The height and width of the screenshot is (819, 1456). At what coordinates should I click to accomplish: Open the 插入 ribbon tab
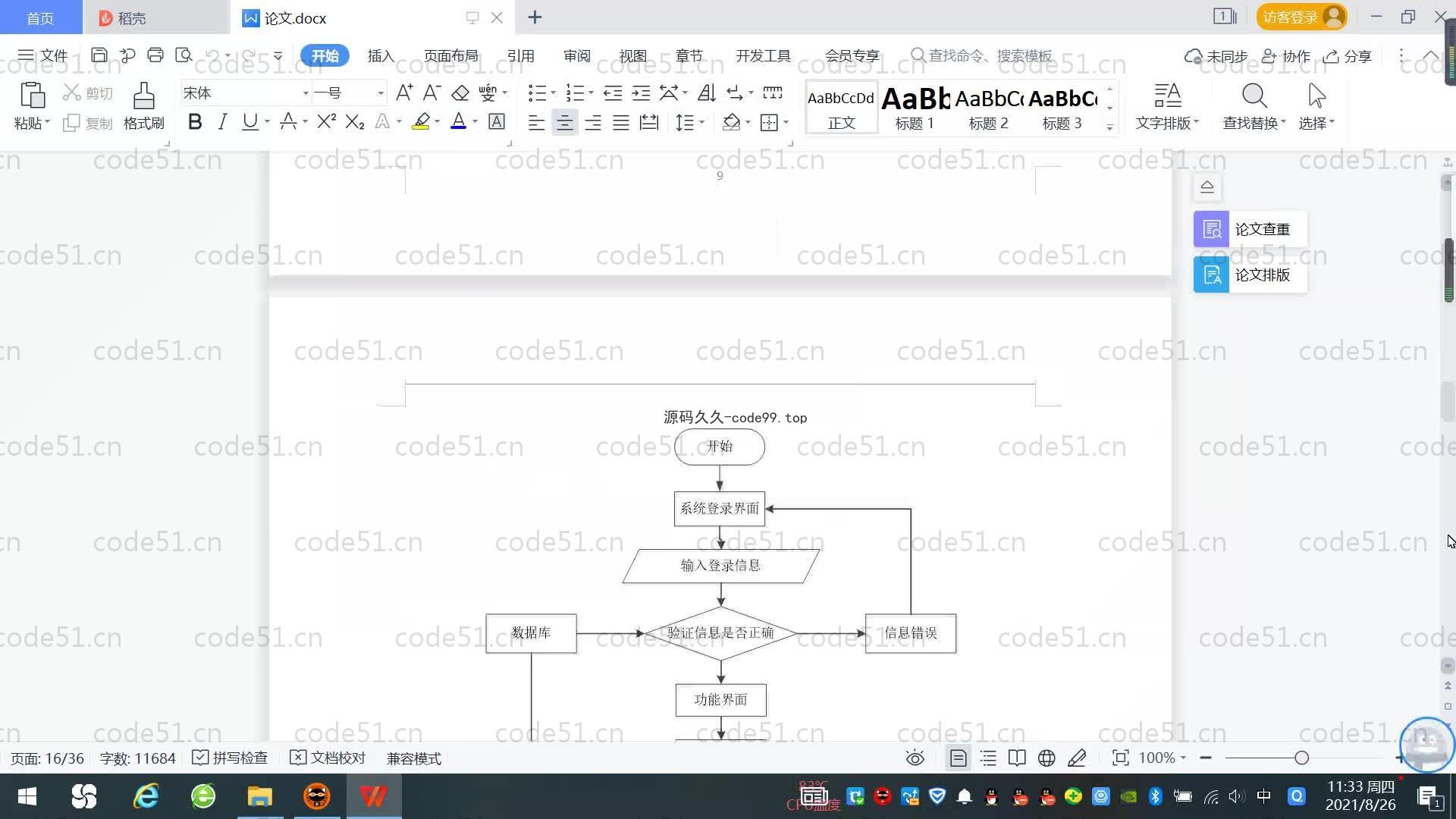pos(381,56)
